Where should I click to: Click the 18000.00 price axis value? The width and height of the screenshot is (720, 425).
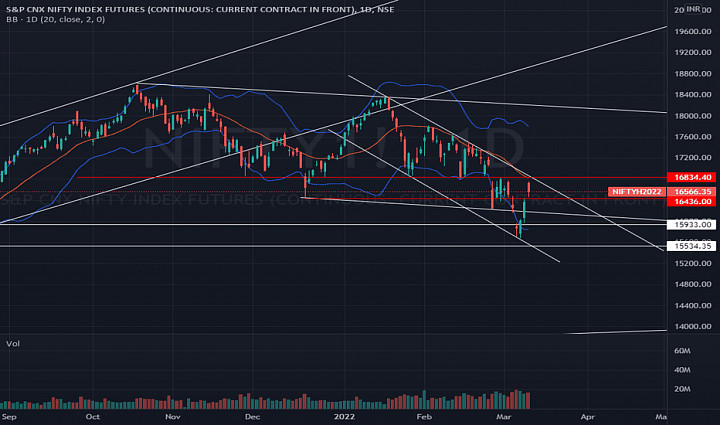tap(692, 116)
